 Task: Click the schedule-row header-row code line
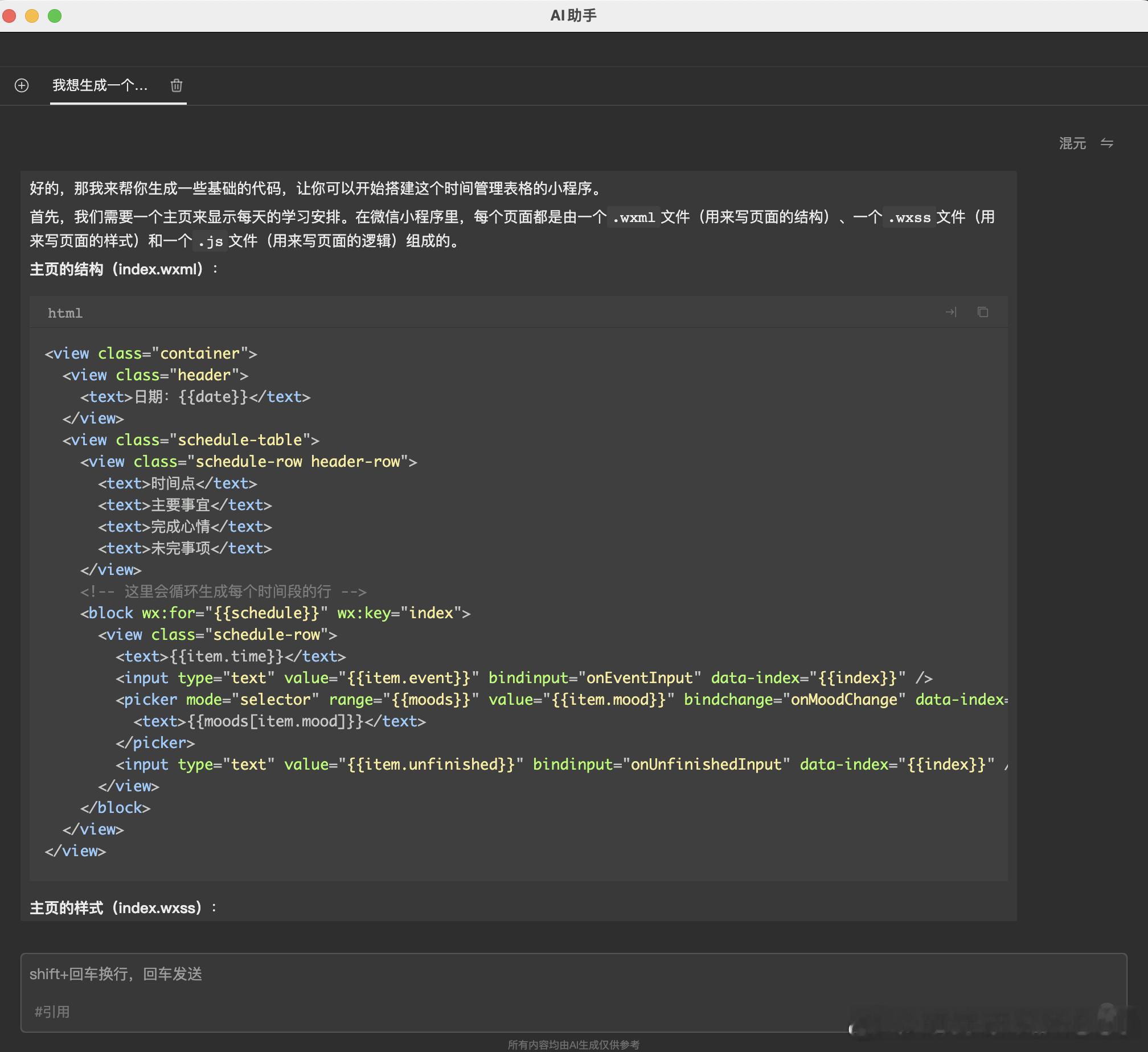(x=249, y=462)
